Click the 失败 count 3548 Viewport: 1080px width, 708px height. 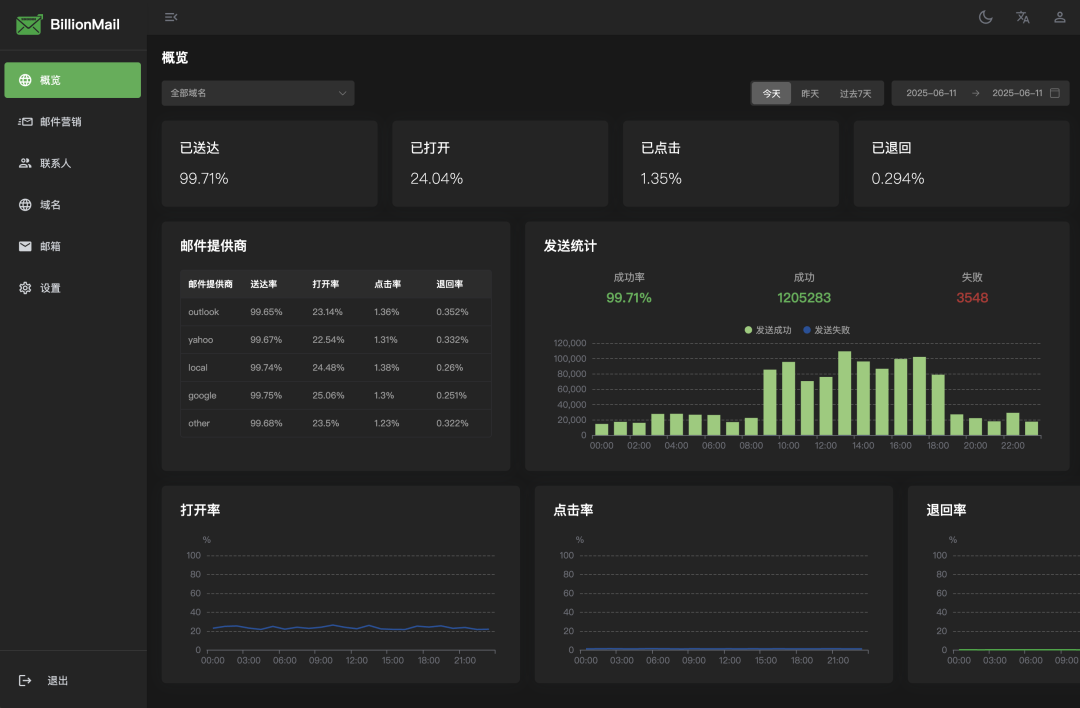tap(972, 298)
